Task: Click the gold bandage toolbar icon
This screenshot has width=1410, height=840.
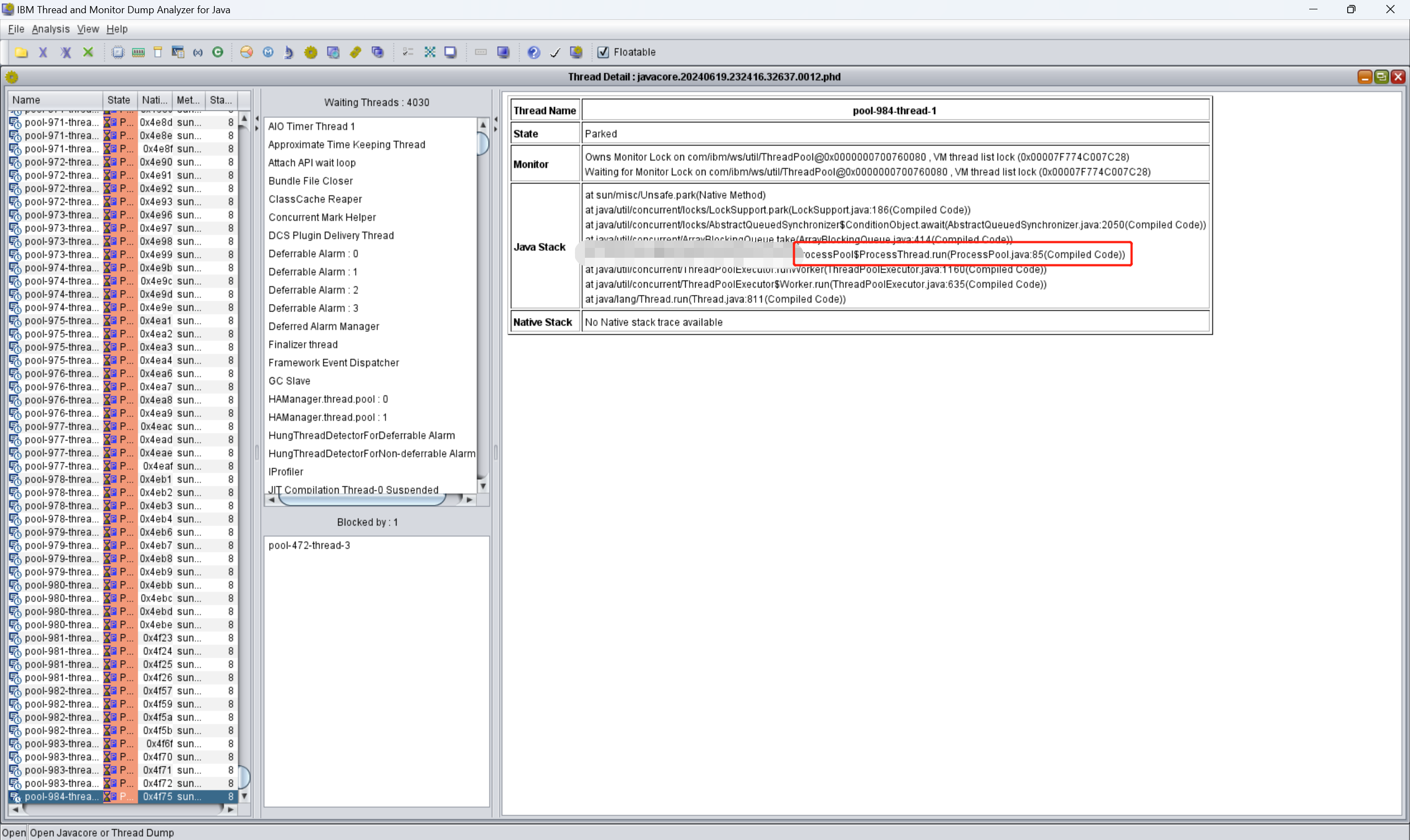Action: coord(355,52)
